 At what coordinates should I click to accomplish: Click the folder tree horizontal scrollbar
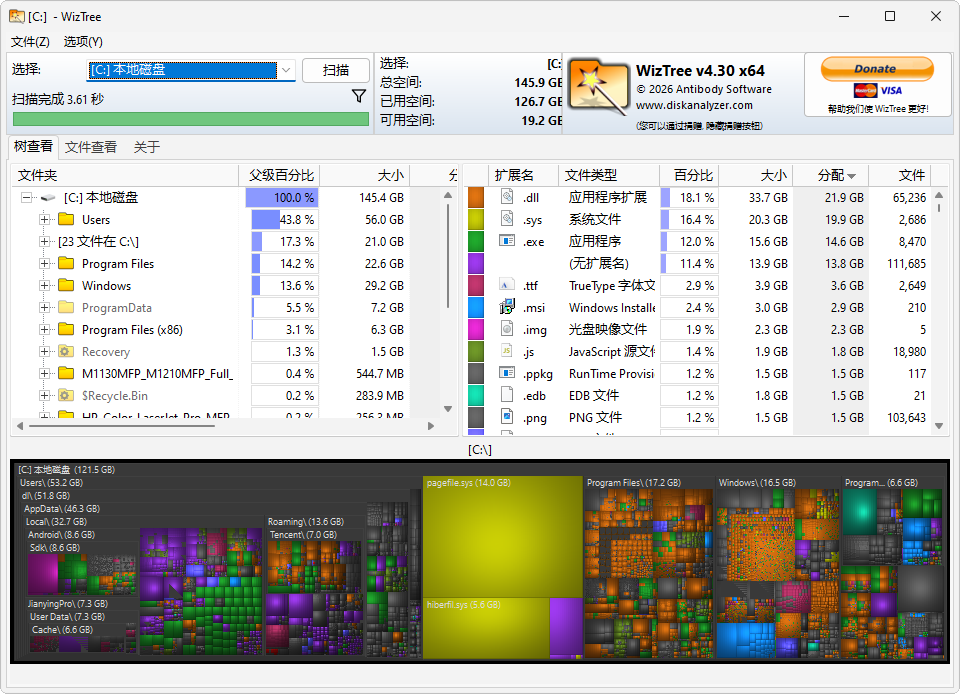[121, 426]
